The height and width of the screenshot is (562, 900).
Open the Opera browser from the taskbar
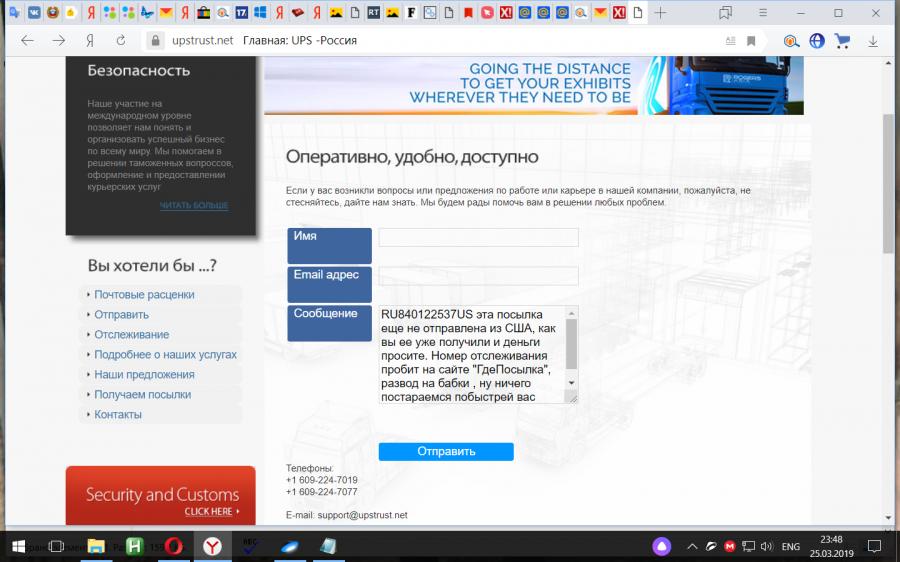pyautogui.click(x=174, y=546)
